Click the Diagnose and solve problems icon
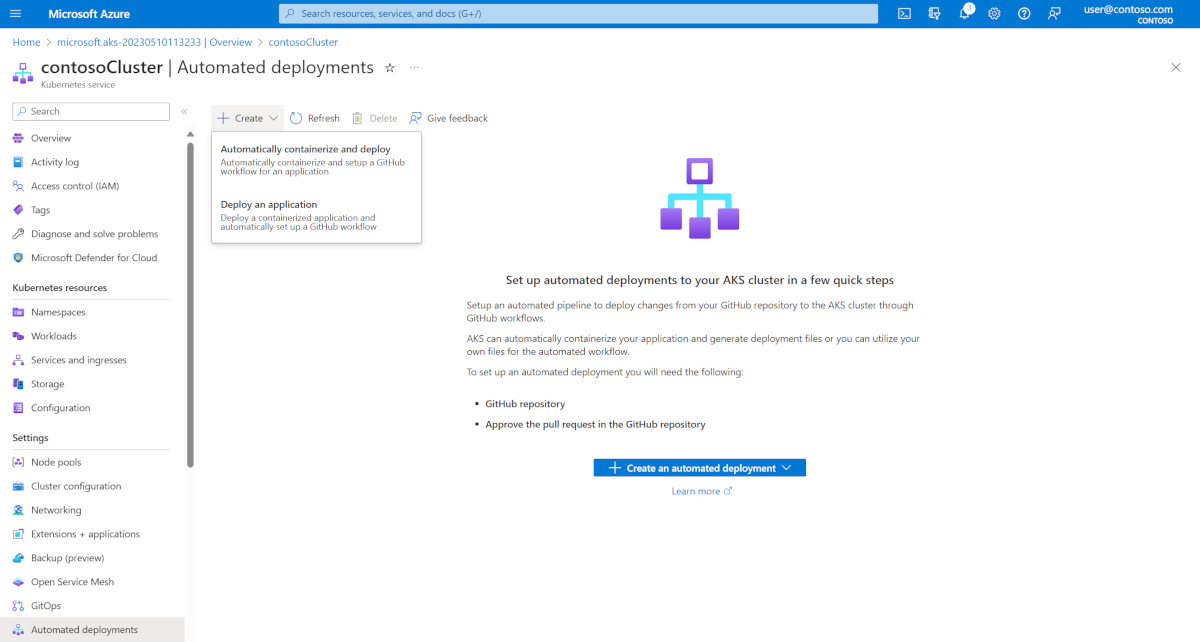Image resolution: width=1200 pixels, height=642 pixels. (x=19, y=234)
